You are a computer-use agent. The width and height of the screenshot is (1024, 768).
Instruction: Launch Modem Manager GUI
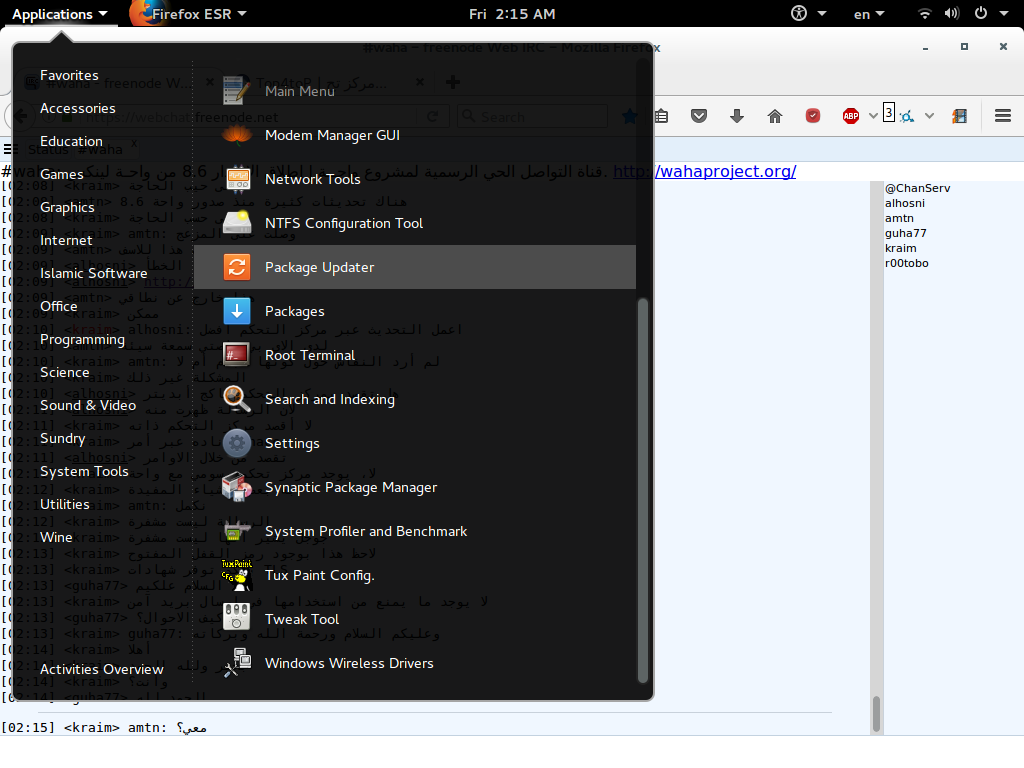coord(331,135)
